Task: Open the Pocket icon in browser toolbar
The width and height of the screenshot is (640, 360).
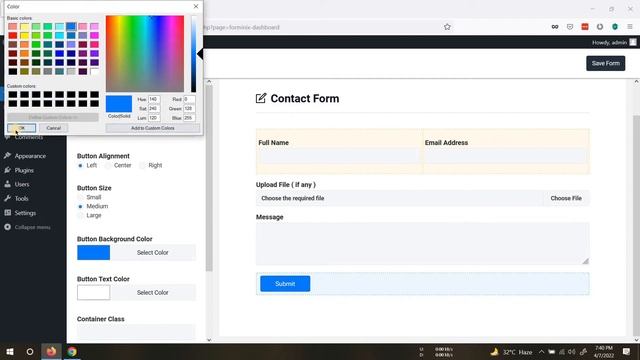Action: 570,27
